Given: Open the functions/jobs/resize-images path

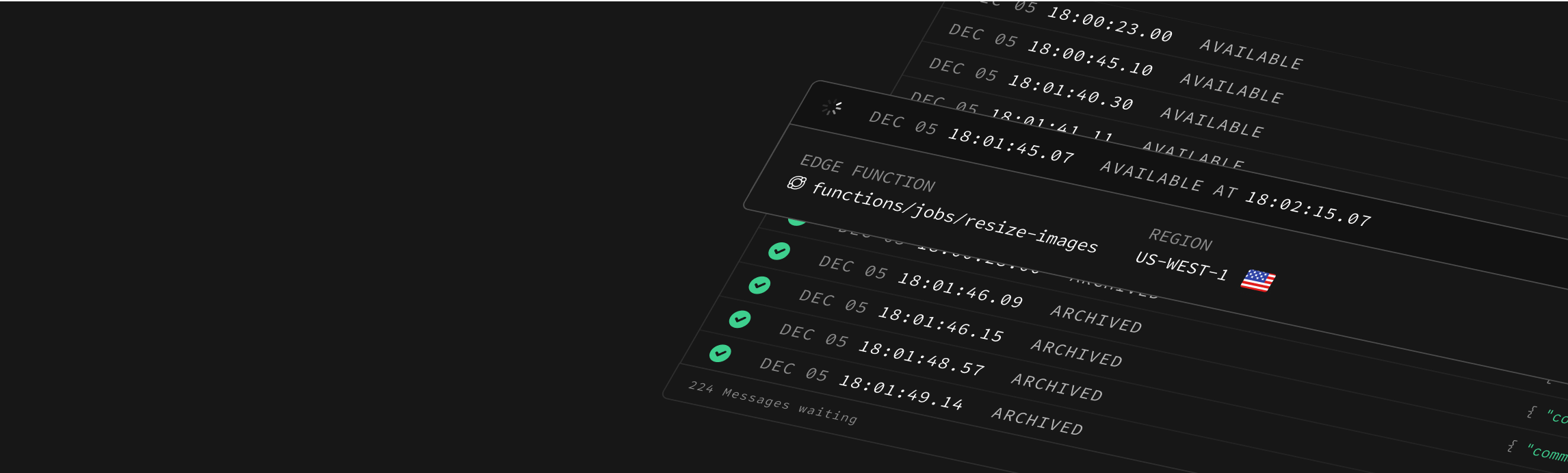Looking at the screenshot, I should (x=954, y=218).
